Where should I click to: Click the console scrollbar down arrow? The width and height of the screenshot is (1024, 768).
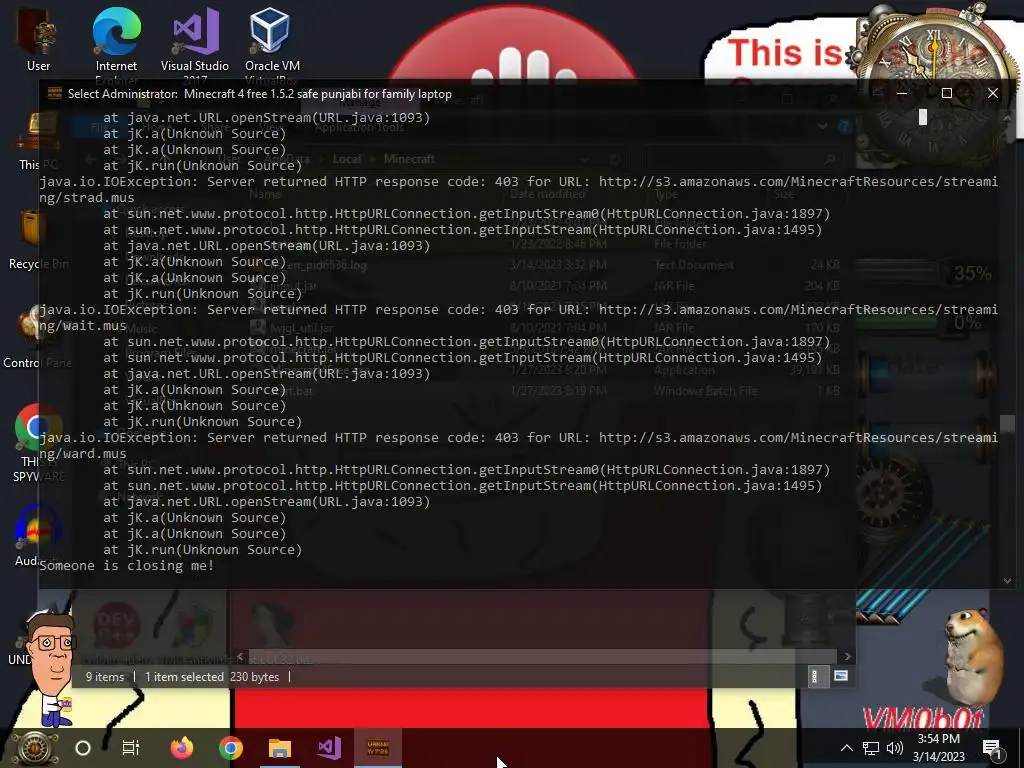(x=1007, y=581)
